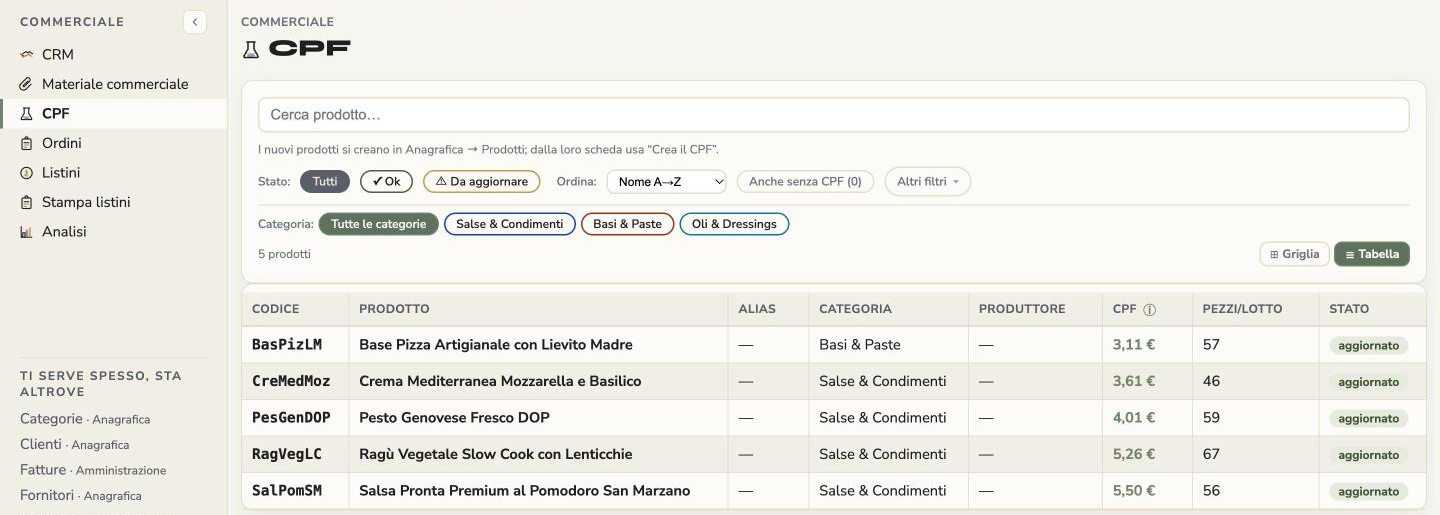The width and height of the screenshot is (1440, 515).
Task: Click the 4,01 € CPF value
Action: click(1134, 418)
